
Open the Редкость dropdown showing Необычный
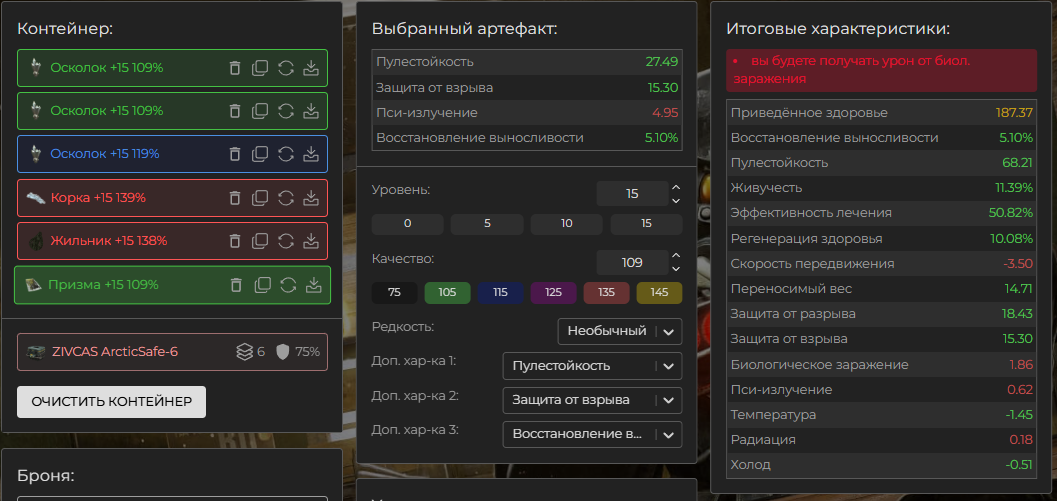(620, 331)
